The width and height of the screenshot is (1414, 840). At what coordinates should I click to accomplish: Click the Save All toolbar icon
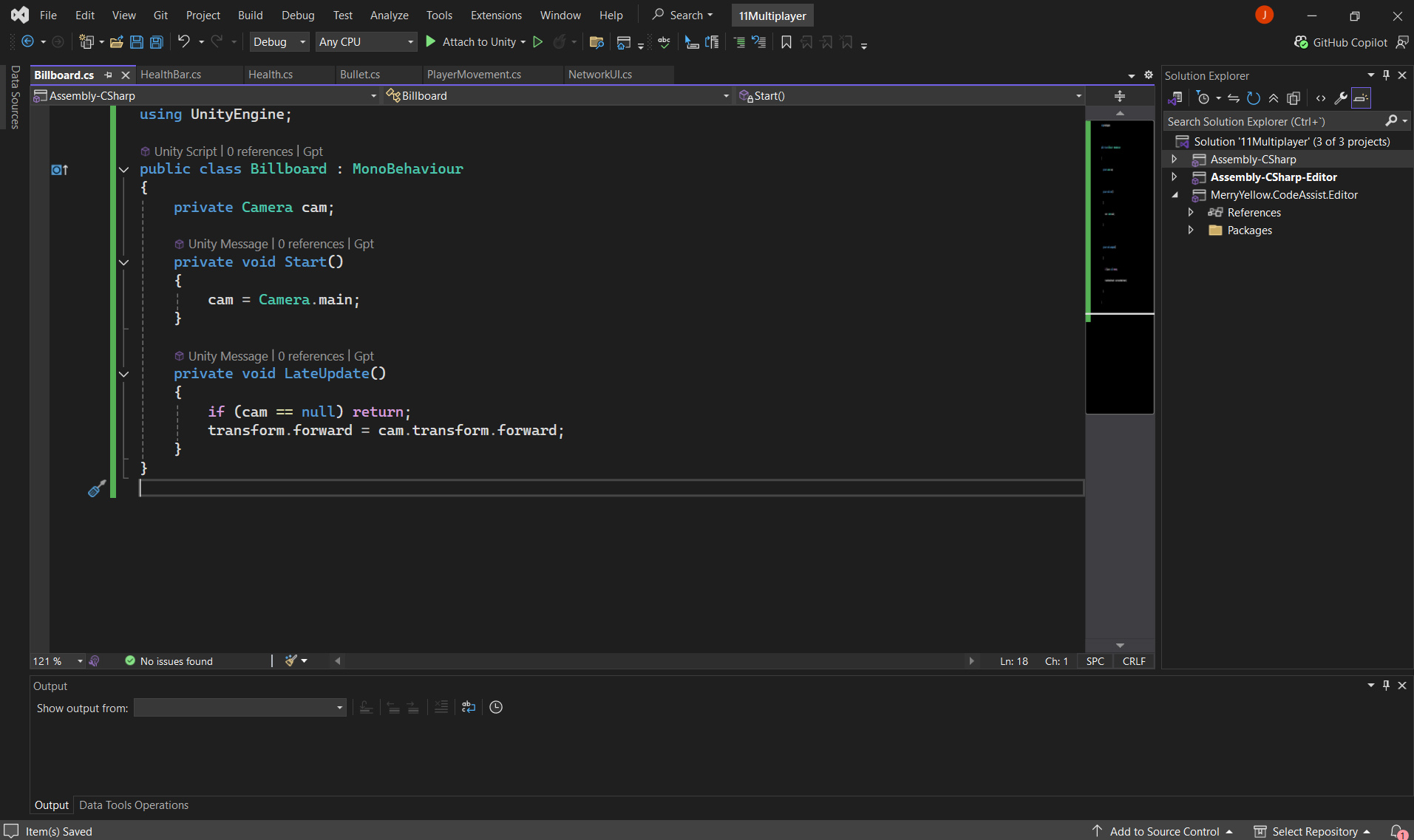157,42
